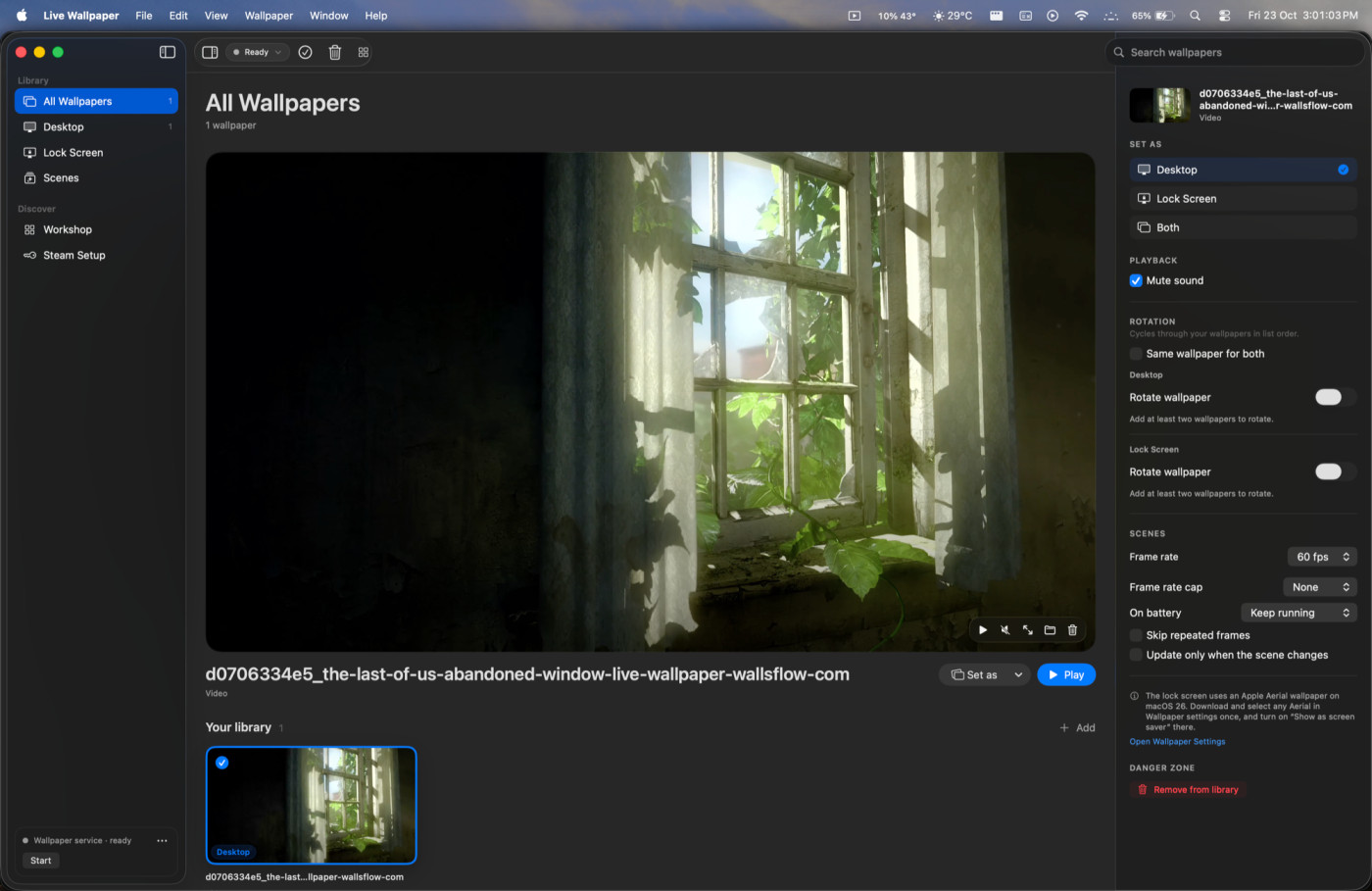The height and width of the screenshot is (891, 1372).
Task: Enable Skip repeated frames checkbox
Action: click(1136, 635)
